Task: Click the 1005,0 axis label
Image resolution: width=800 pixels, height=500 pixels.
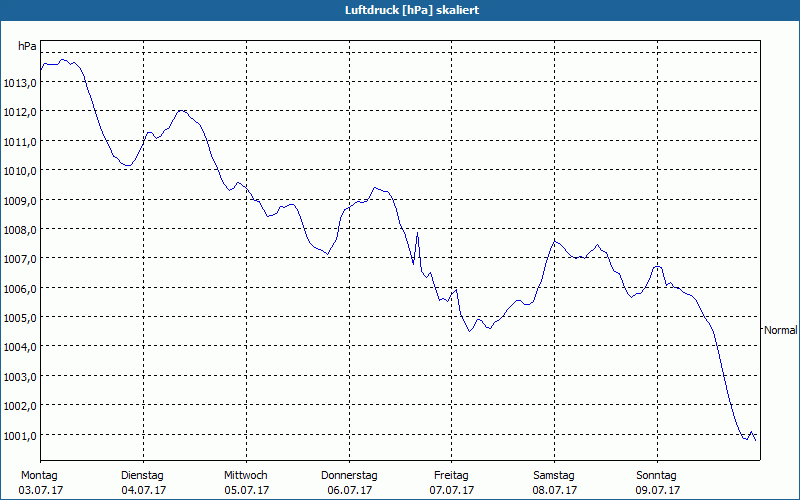Action: (20, 318)
